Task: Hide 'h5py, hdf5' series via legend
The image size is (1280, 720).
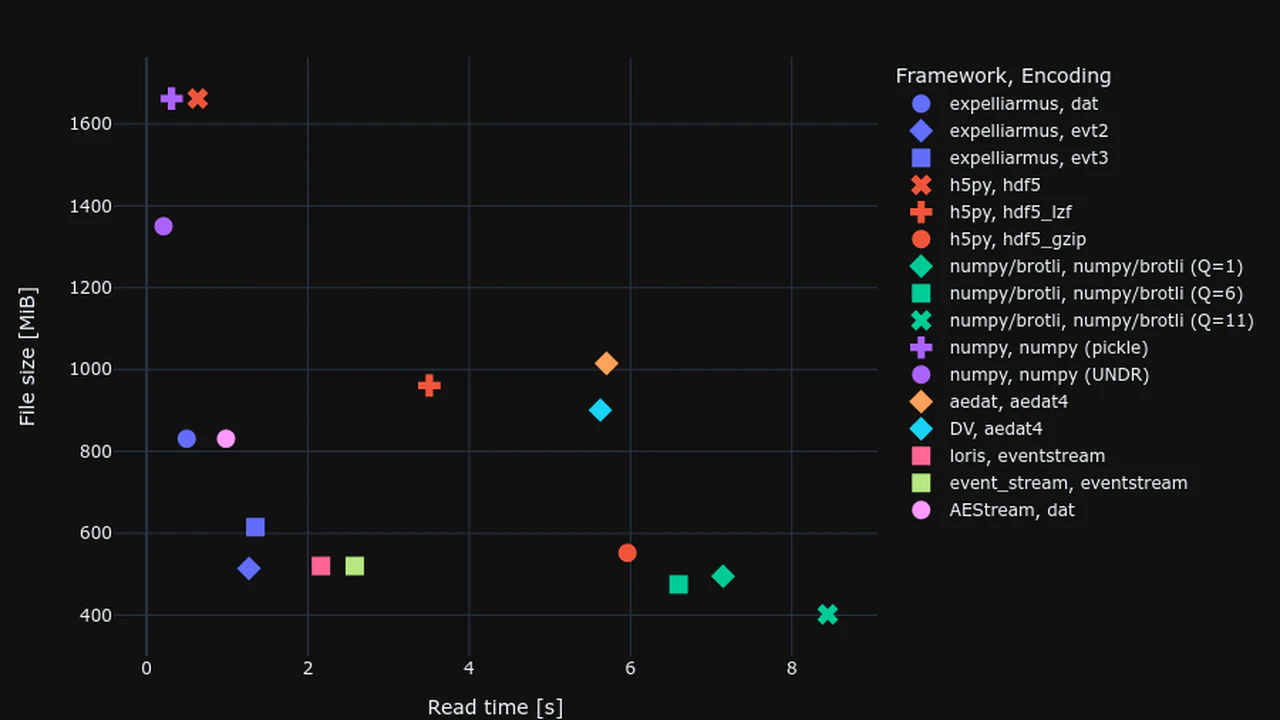Action: [x=995, y=185]
